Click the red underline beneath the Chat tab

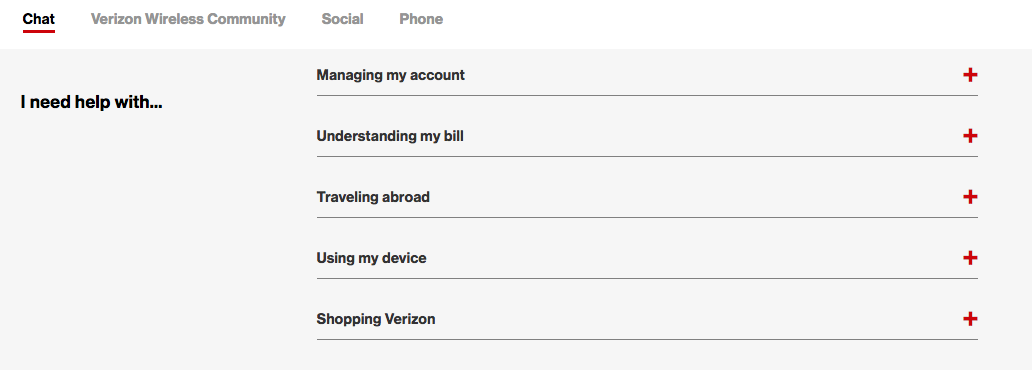(39, 31)
